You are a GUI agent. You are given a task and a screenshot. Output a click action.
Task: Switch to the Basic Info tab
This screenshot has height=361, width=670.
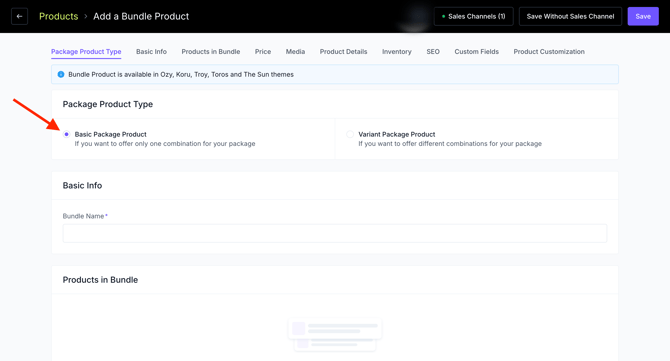pyautogui.click(x=151, y=52)
